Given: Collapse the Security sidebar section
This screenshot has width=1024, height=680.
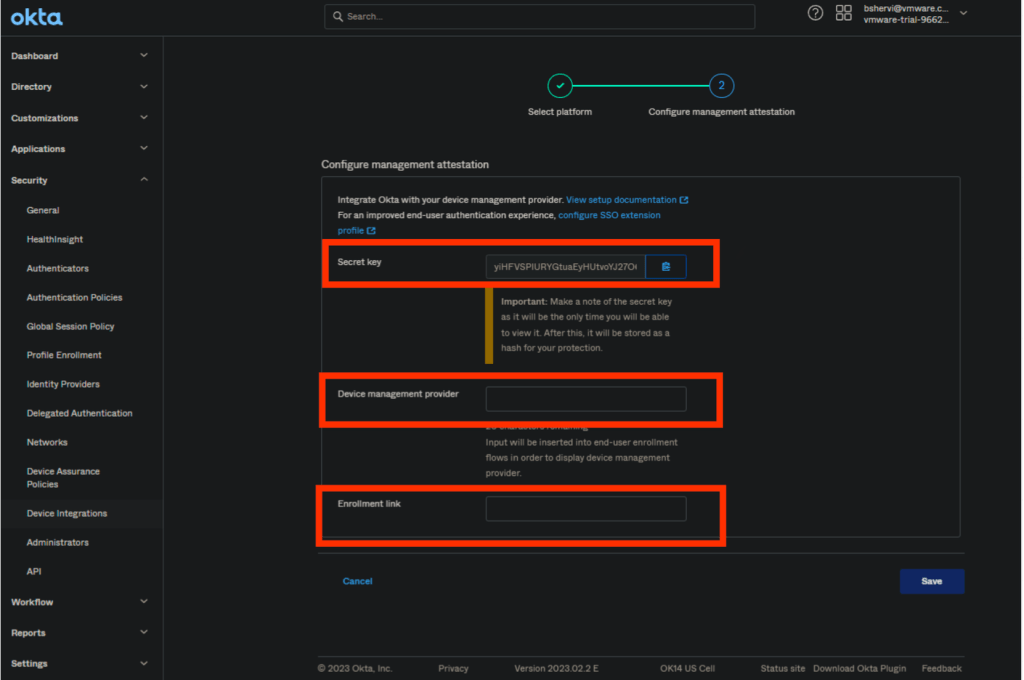Looking at the screenshot, I should pyautogui.click(x=144, y=180).
